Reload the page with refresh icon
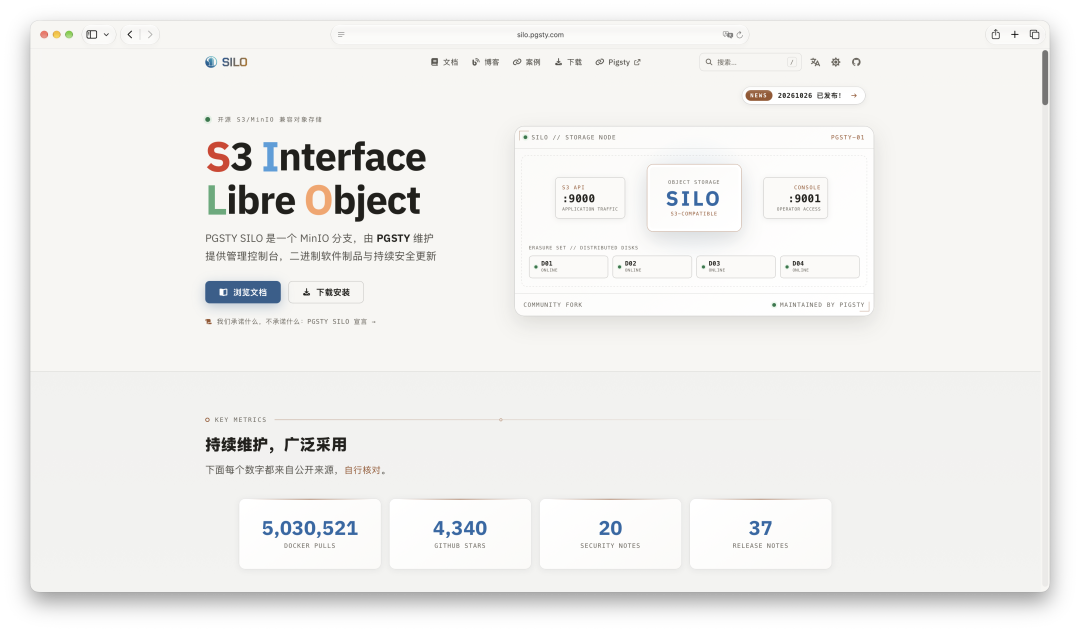 point(740,34)
